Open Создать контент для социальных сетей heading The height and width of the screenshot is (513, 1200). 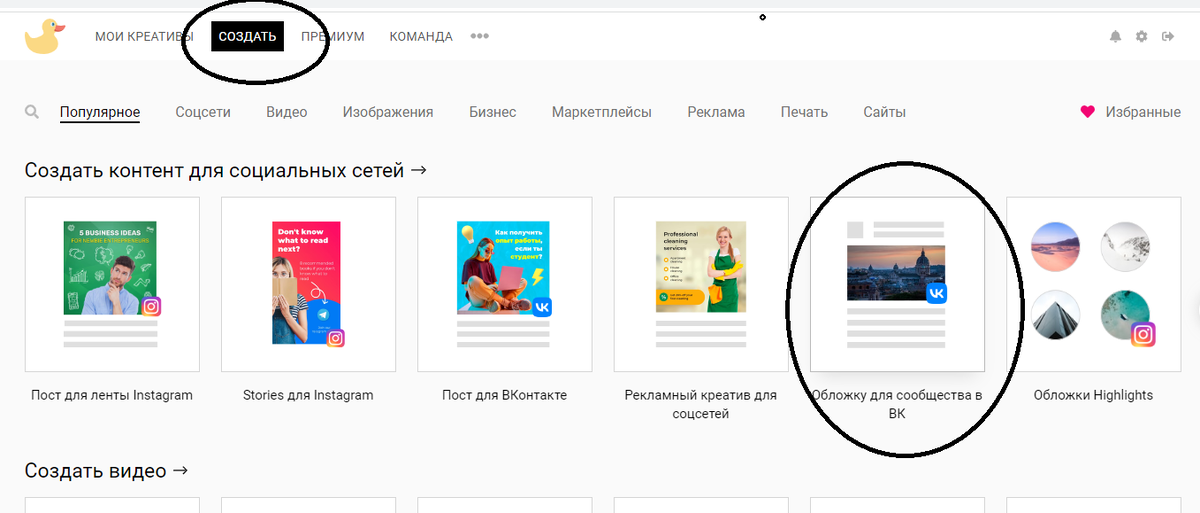click(x=226, y=170)
